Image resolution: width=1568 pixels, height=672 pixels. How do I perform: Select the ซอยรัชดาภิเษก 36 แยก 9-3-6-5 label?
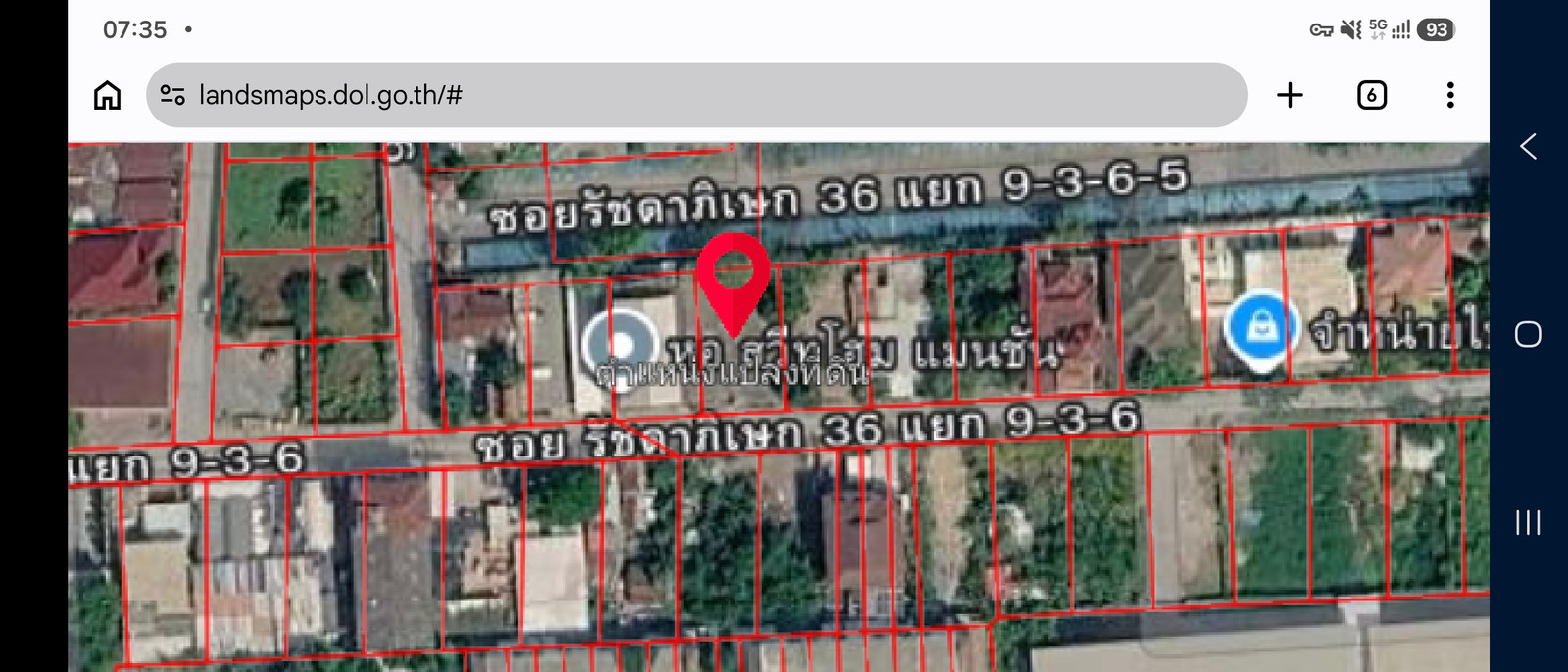pyautogui.click(x=839, y=197)
